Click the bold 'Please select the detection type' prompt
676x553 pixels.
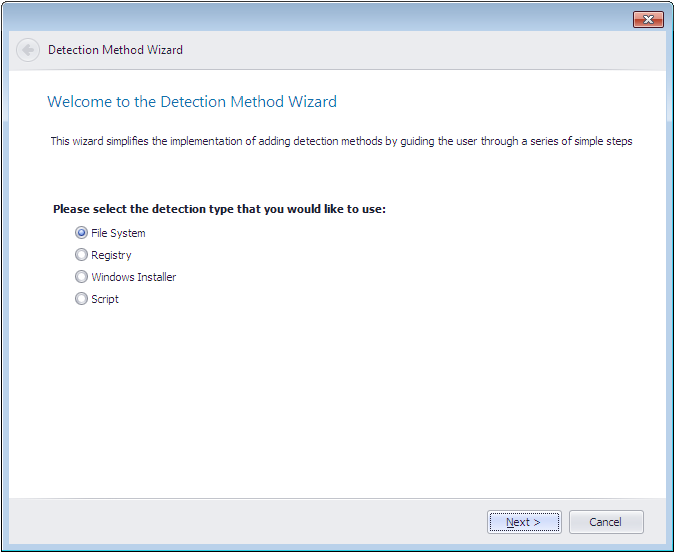click(x=219, y=209)
